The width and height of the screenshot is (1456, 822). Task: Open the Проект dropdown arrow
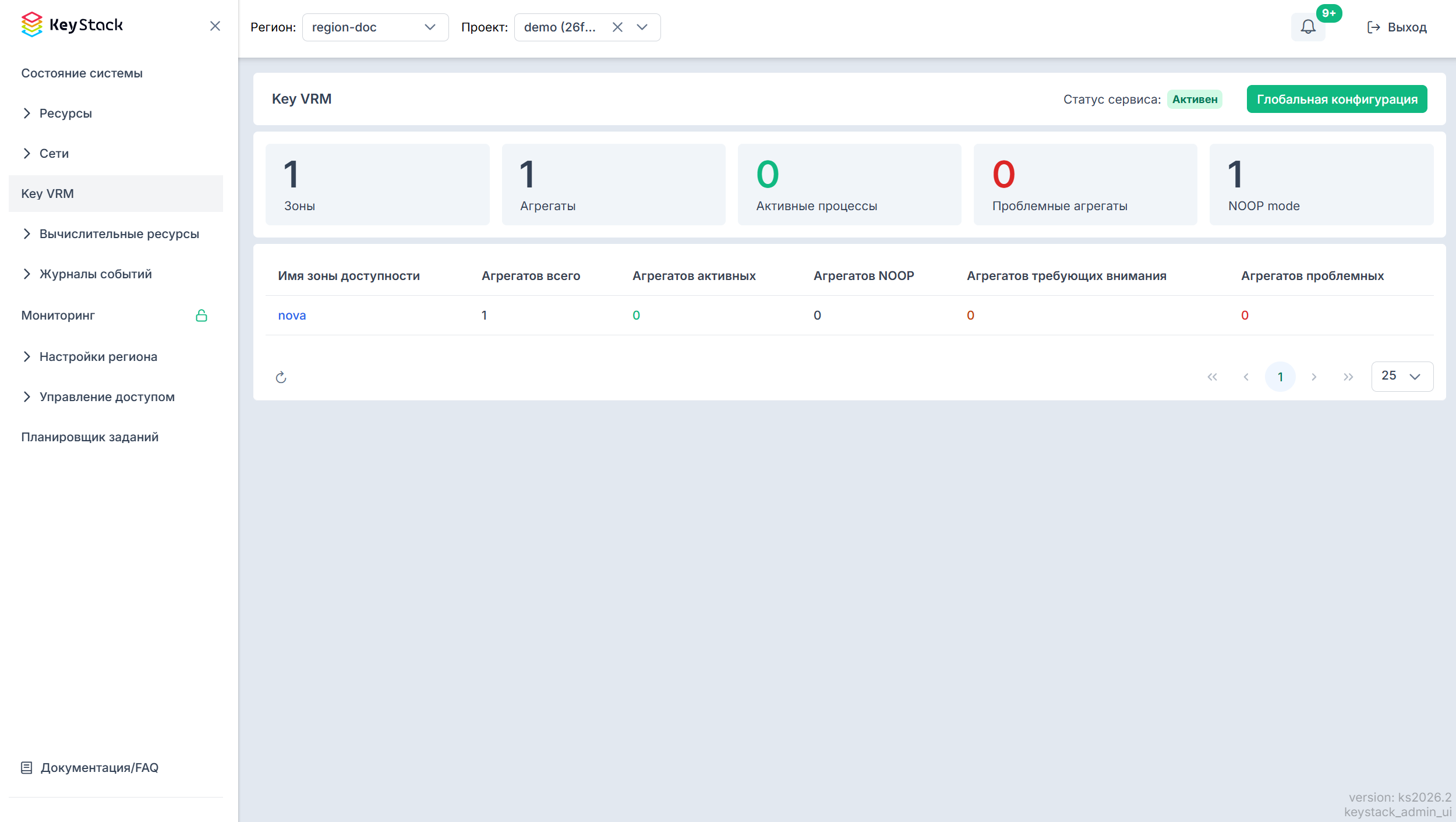(642, 27)
